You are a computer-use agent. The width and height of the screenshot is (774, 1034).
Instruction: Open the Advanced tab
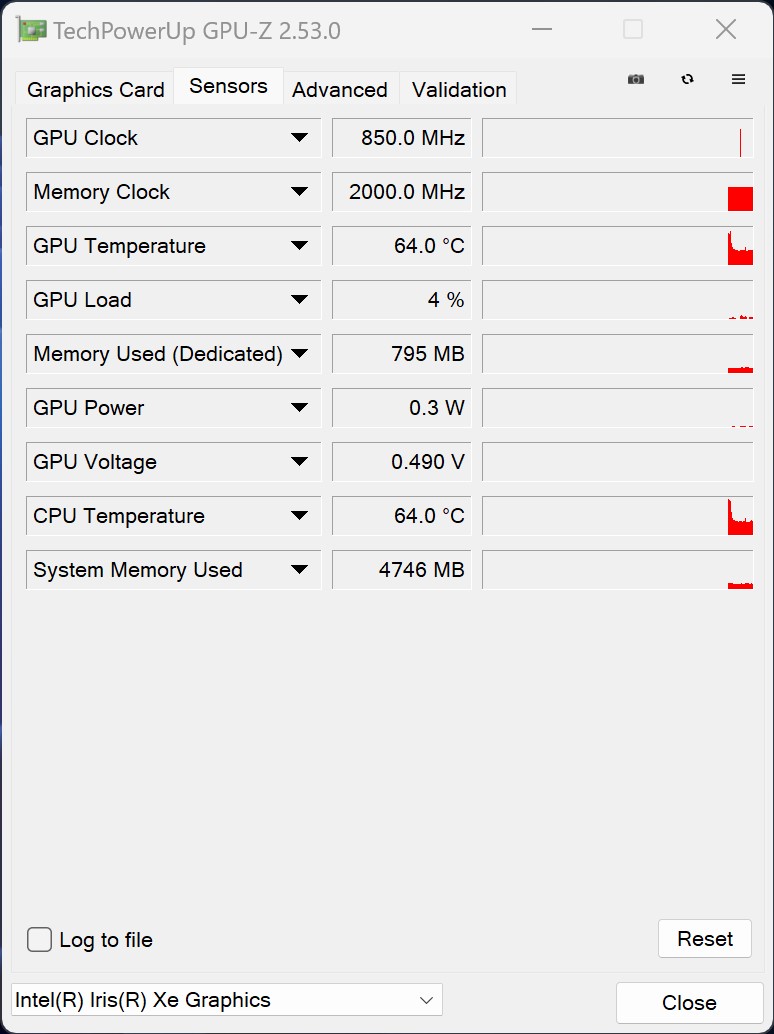340,90
